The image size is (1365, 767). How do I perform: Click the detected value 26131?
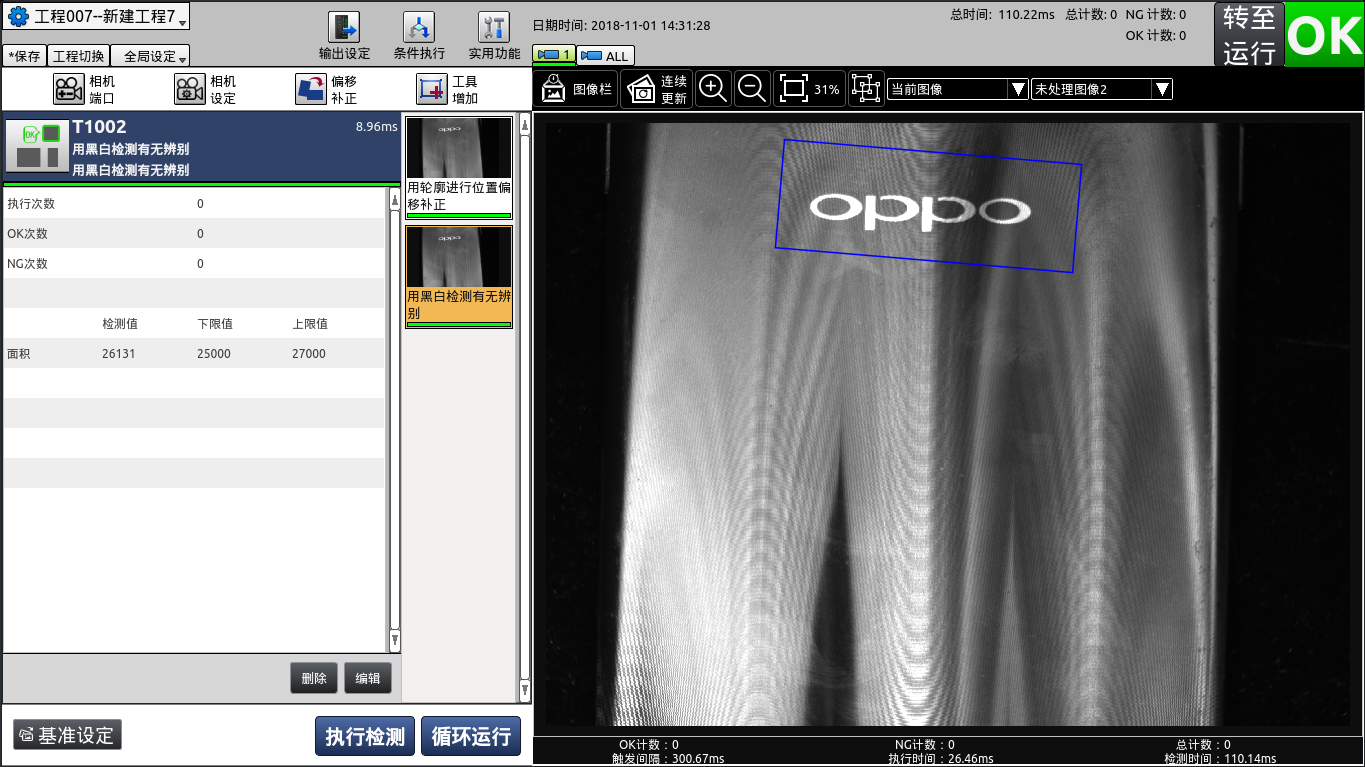(119, 354)
